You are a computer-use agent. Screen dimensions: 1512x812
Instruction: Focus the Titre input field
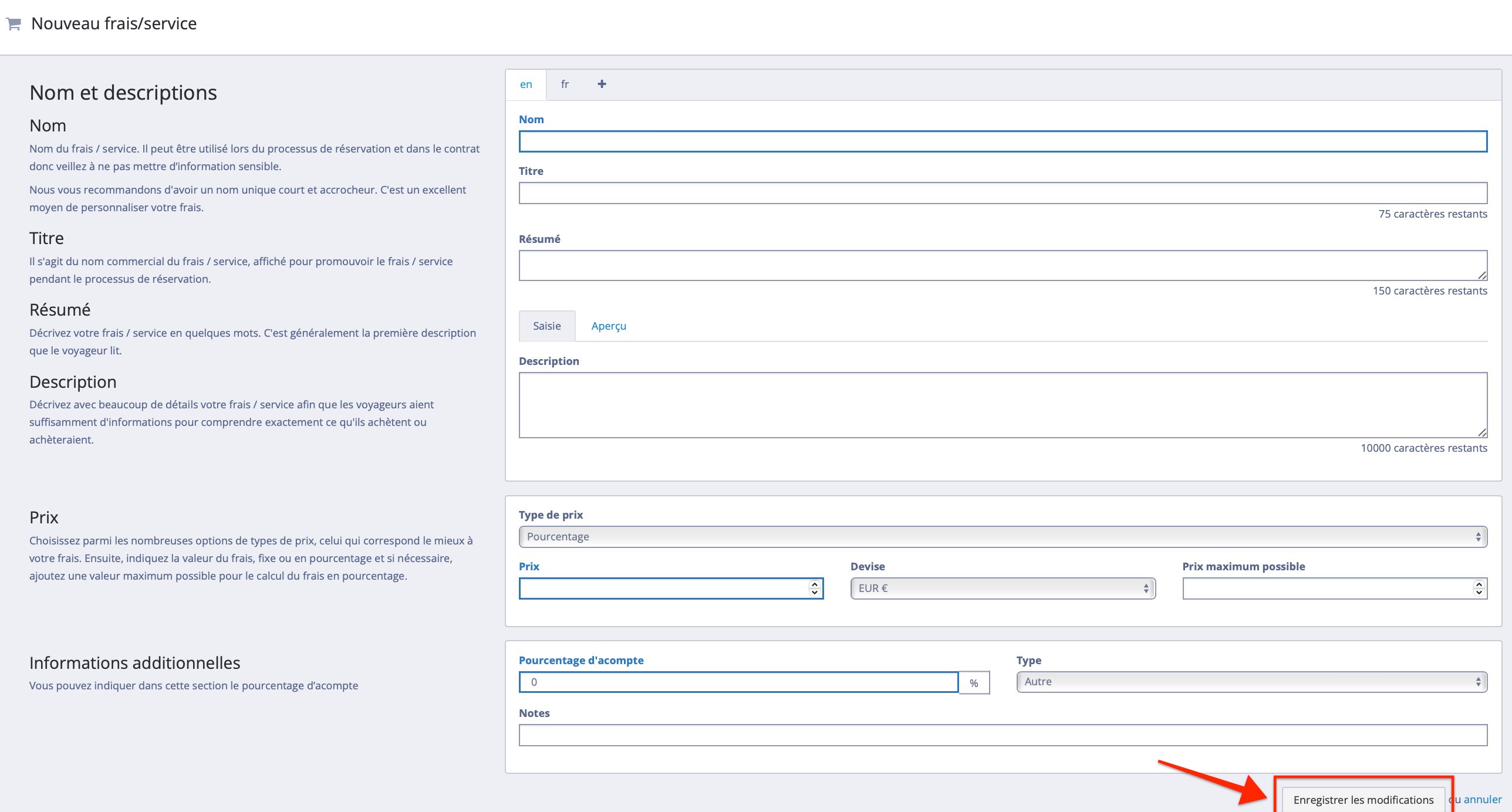tap(1003, 193)
